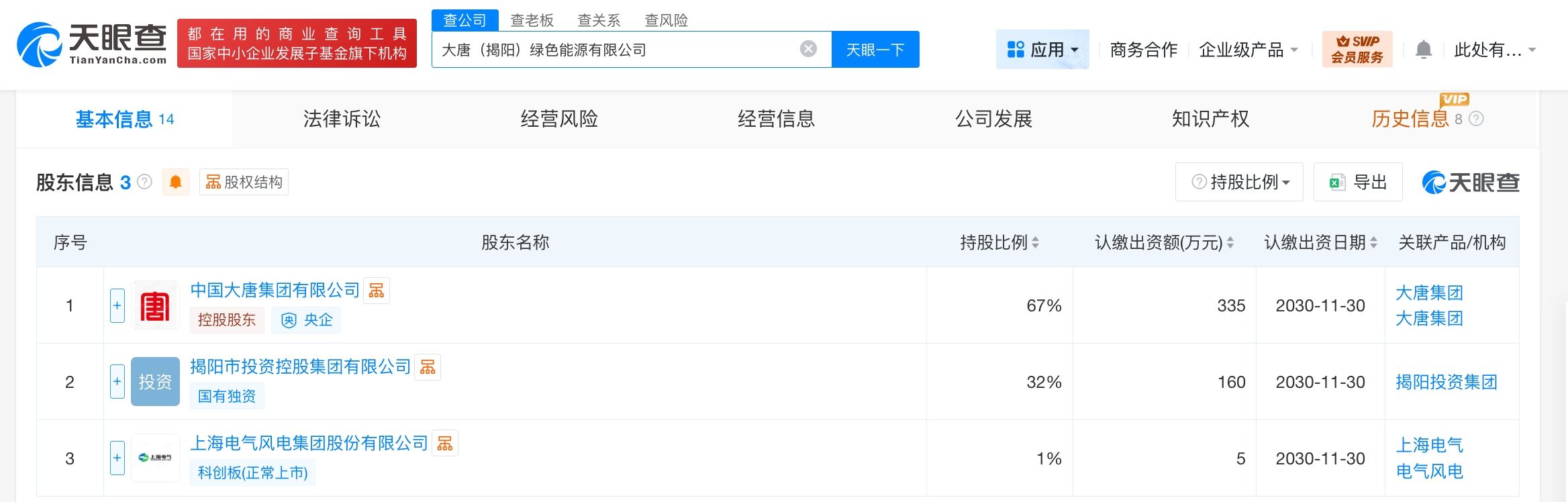Expand row 1 shareholder details
Viewport: 1568px width, 502px height.
click(x=117, y=306)
